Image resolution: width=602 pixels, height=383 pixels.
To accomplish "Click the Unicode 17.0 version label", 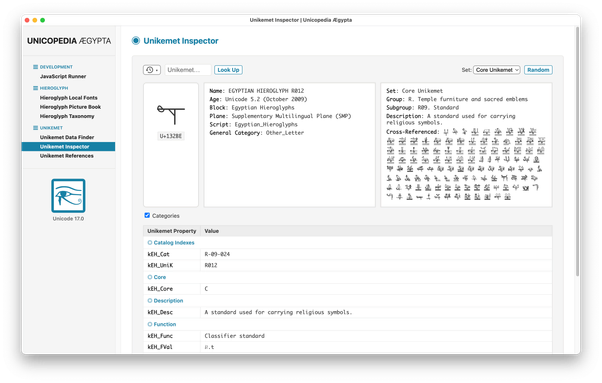I will [x=68, y=219].
